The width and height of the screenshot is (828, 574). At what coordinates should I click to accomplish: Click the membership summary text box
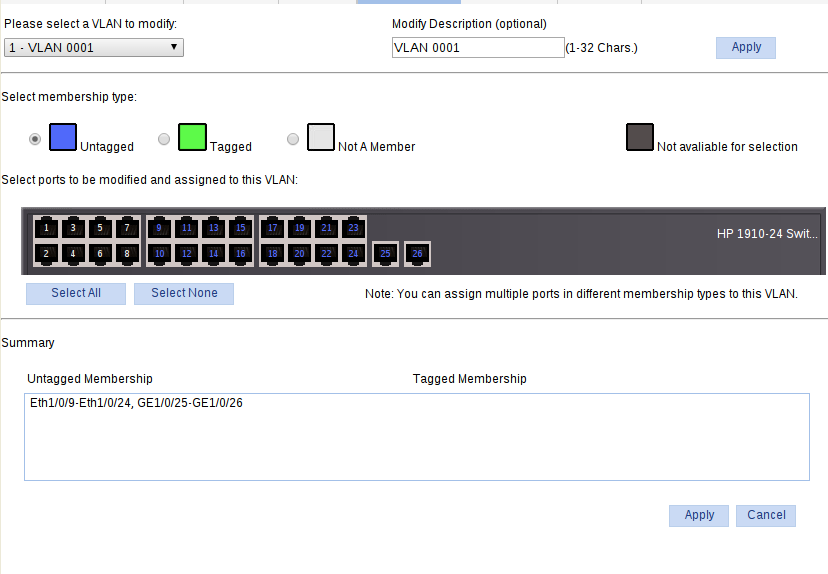[417, 437]
